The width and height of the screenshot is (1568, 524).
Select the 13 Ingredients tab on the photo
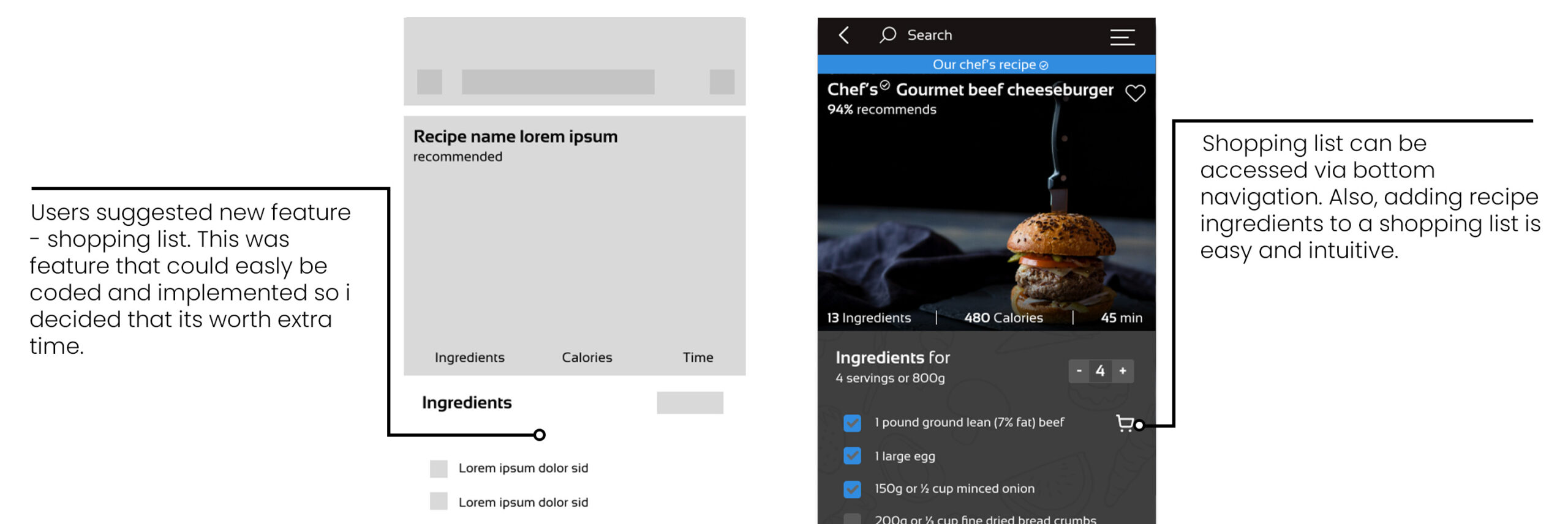click(x=869, y=318)
